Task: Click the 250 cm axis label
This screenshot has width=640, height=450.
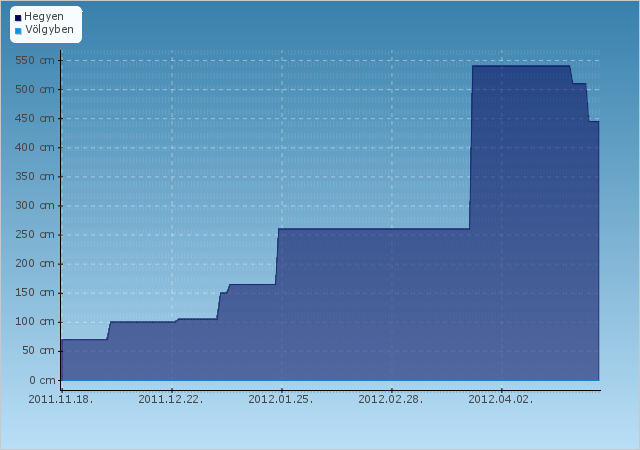Action: tap(35, 235)
